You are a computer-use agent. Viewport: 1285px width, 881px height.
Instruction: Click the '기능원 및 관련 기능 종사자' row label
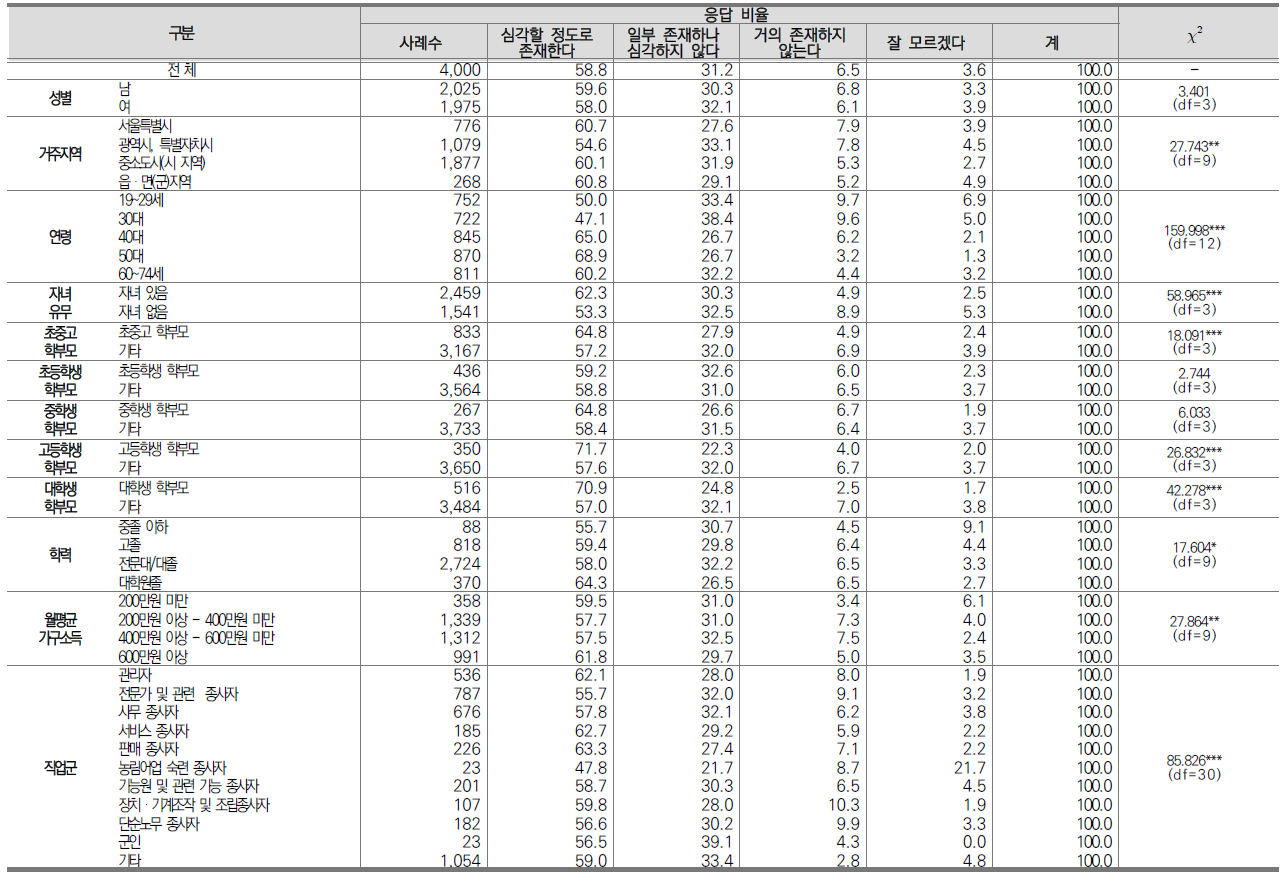pyautogui.click(x=190, y=786)
